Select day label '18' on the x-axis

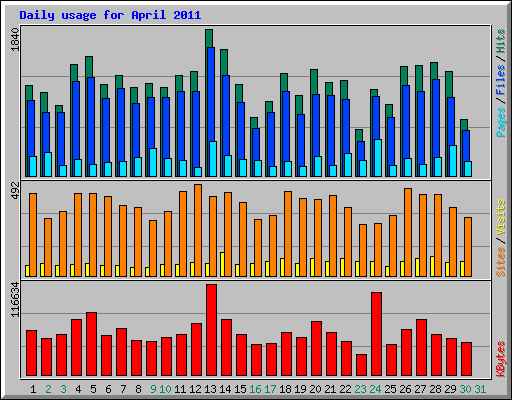285,389
